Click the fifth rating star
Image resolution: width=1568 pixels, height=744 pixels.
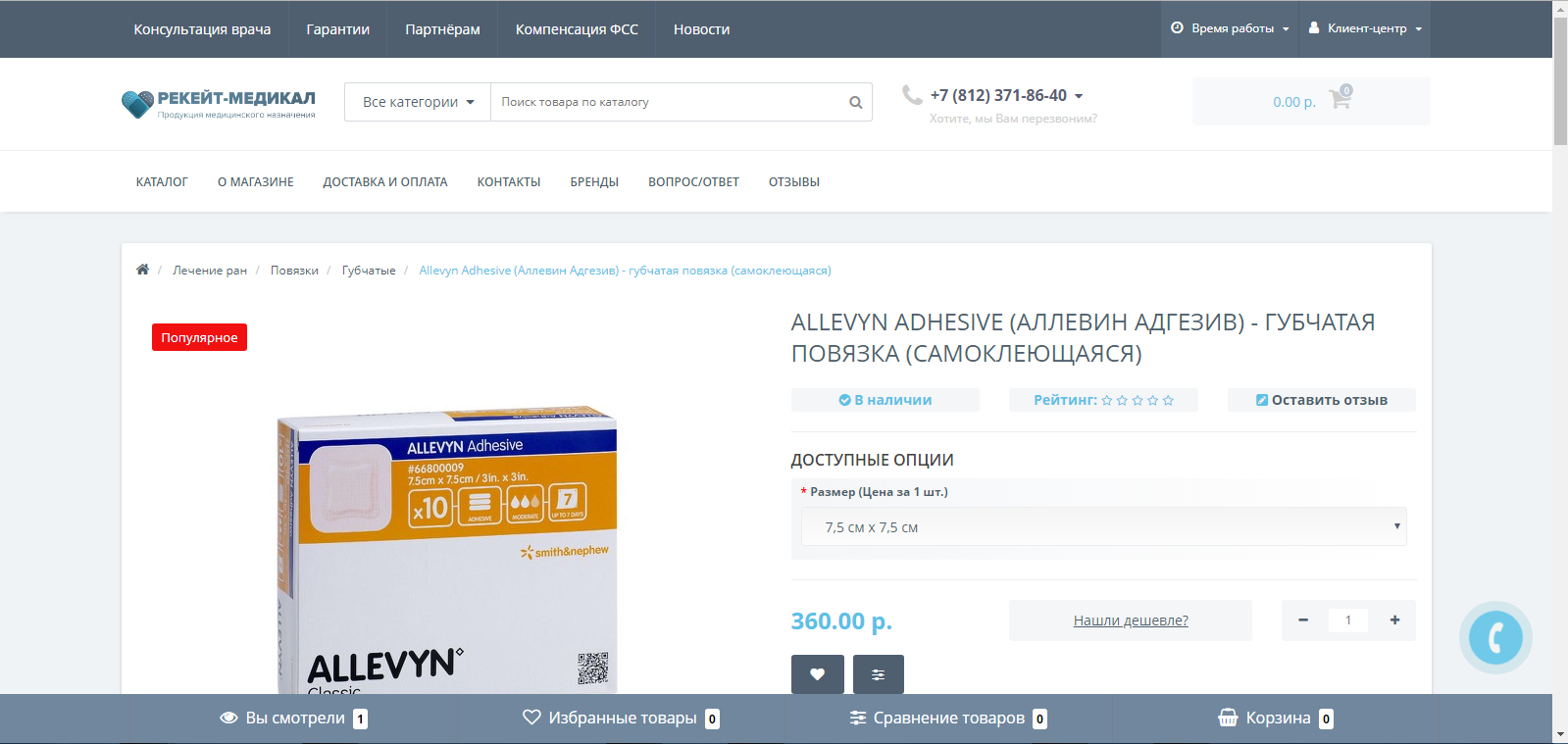pos(1168,400)
